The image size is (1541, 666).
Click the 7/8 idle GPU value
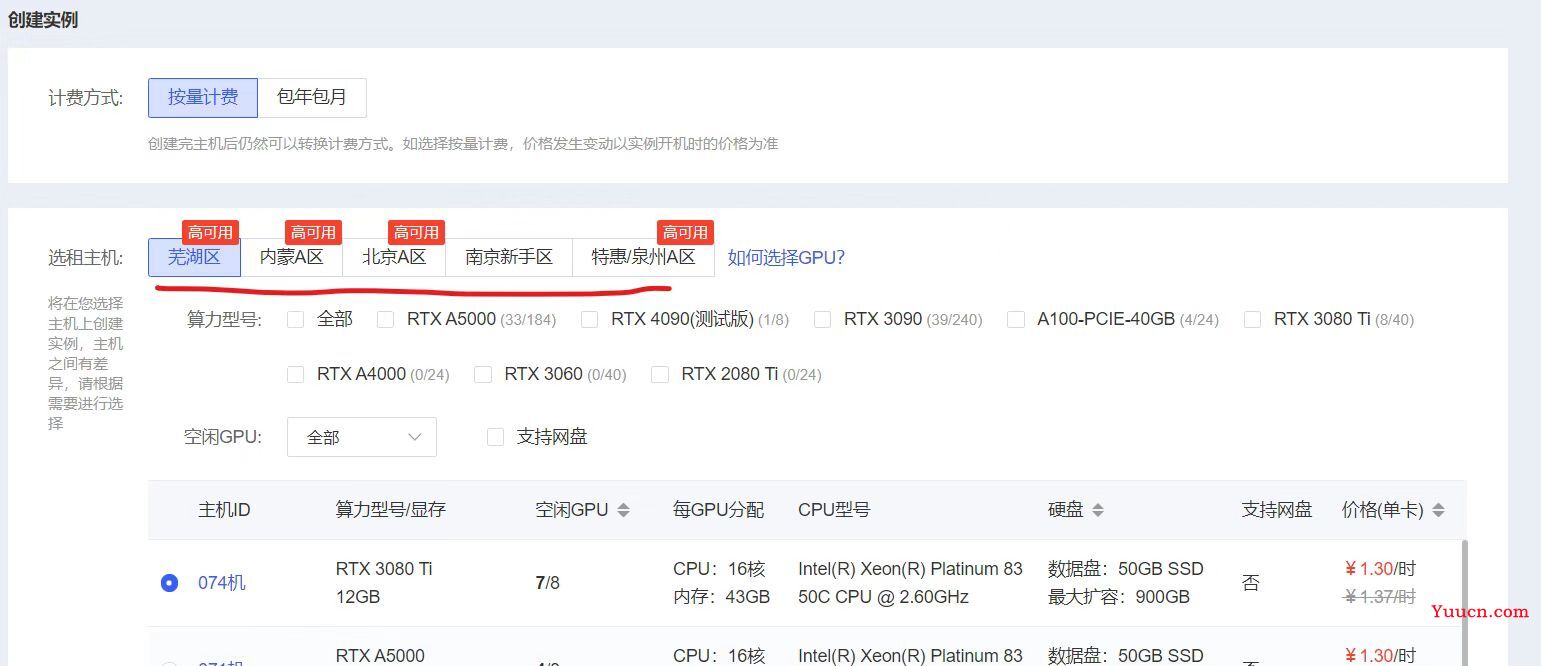point(548,583)
